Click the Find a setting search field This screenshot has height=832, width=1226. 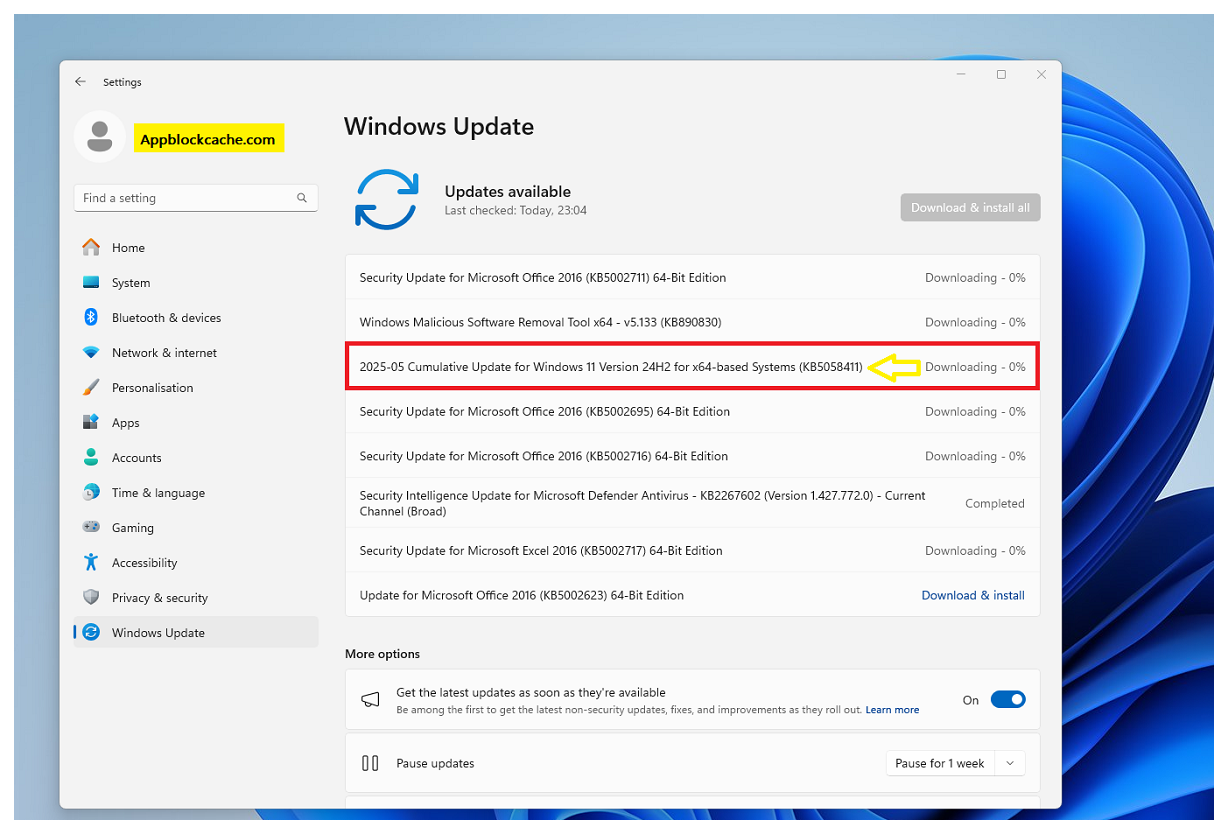(185, 198)
